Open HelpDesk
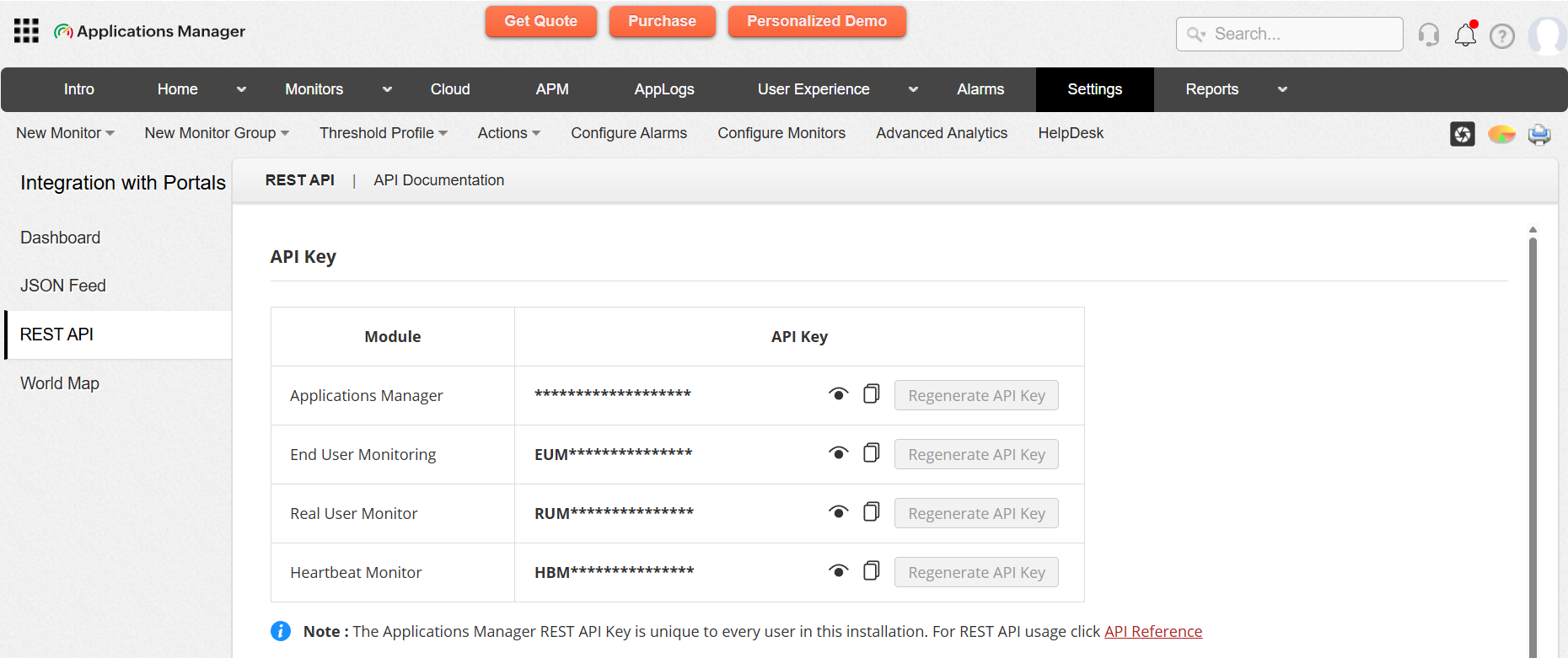 point(1071,133)
